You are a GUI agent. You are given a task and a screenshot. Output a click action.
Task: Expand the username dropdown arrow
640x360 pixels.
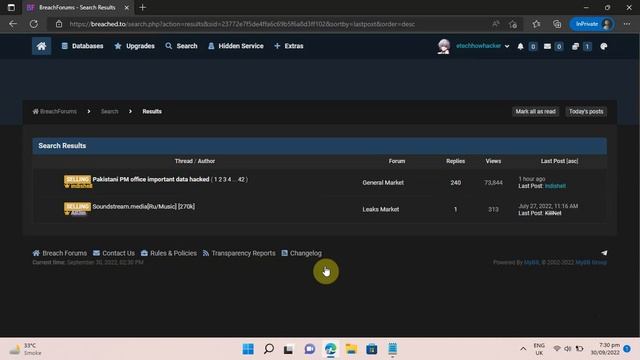point(507,47)
